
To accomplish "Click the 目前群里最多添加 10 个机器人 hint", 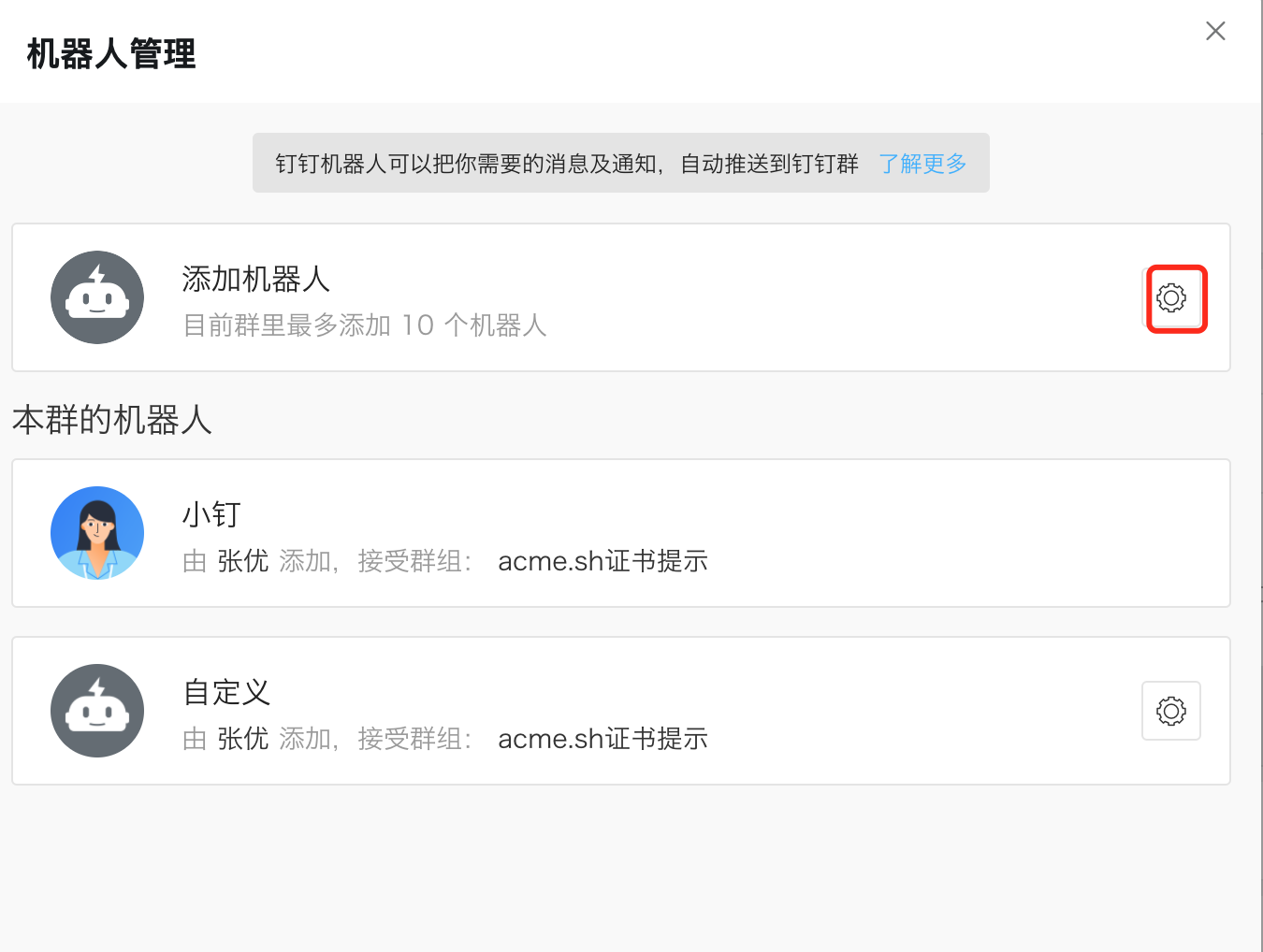I will (364, 325).
